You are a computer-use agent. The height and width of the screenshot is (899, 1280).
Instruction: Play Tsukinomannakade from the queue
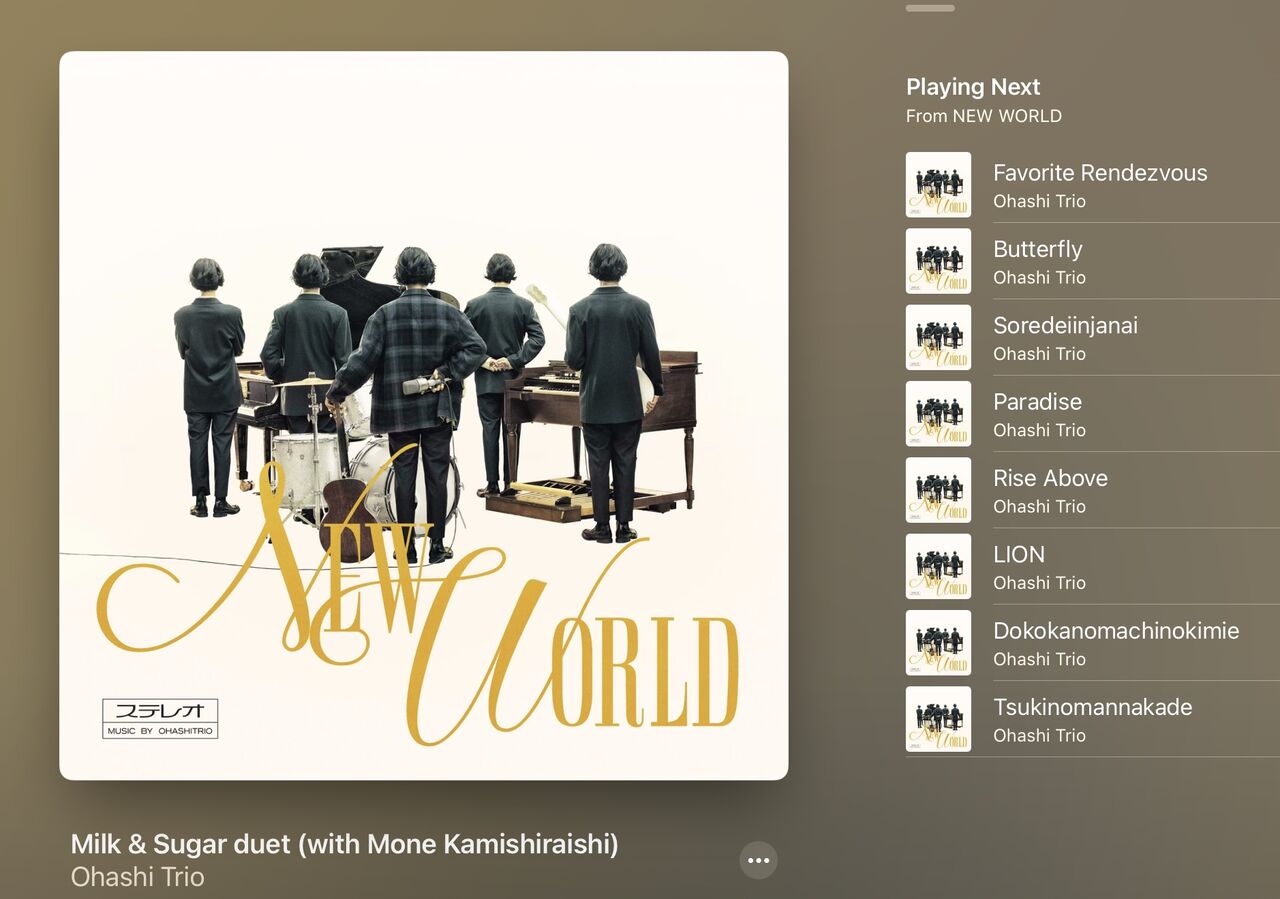tap(1092, 719)
